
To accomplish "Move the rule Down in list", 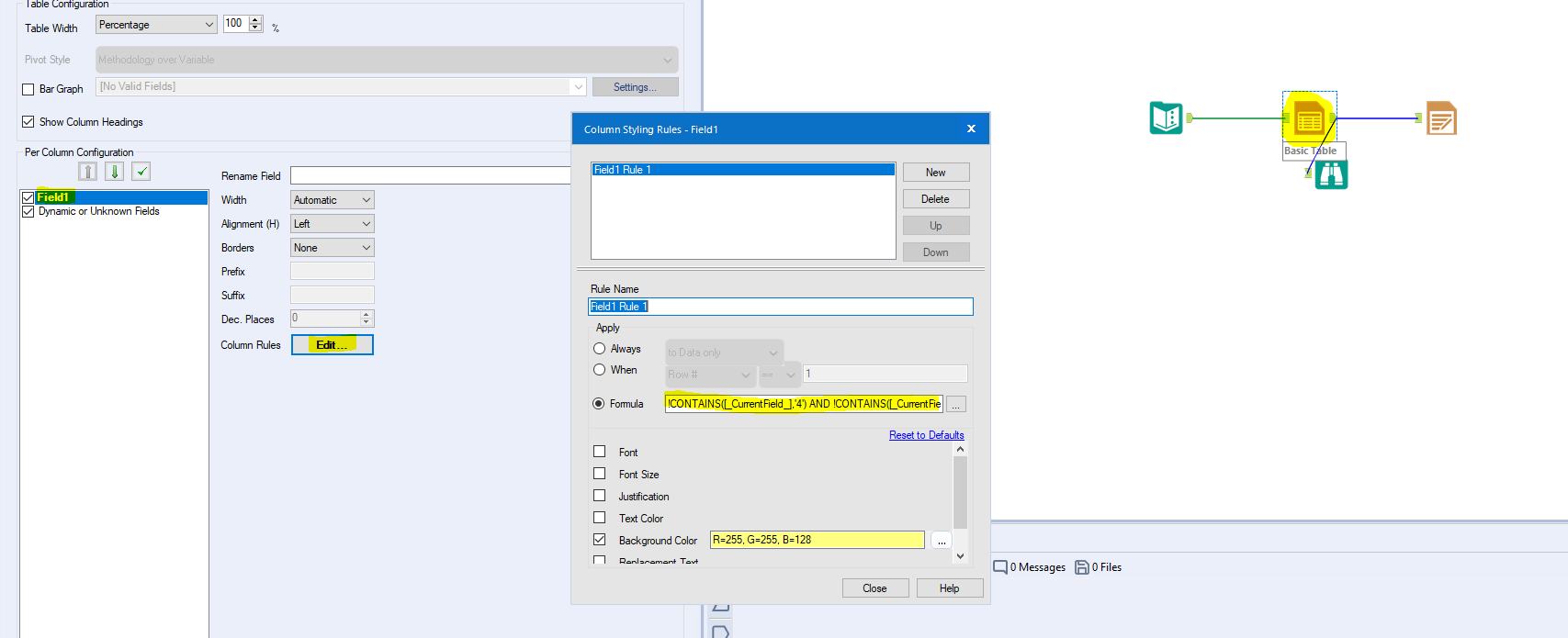I will [x=936, y=252].
